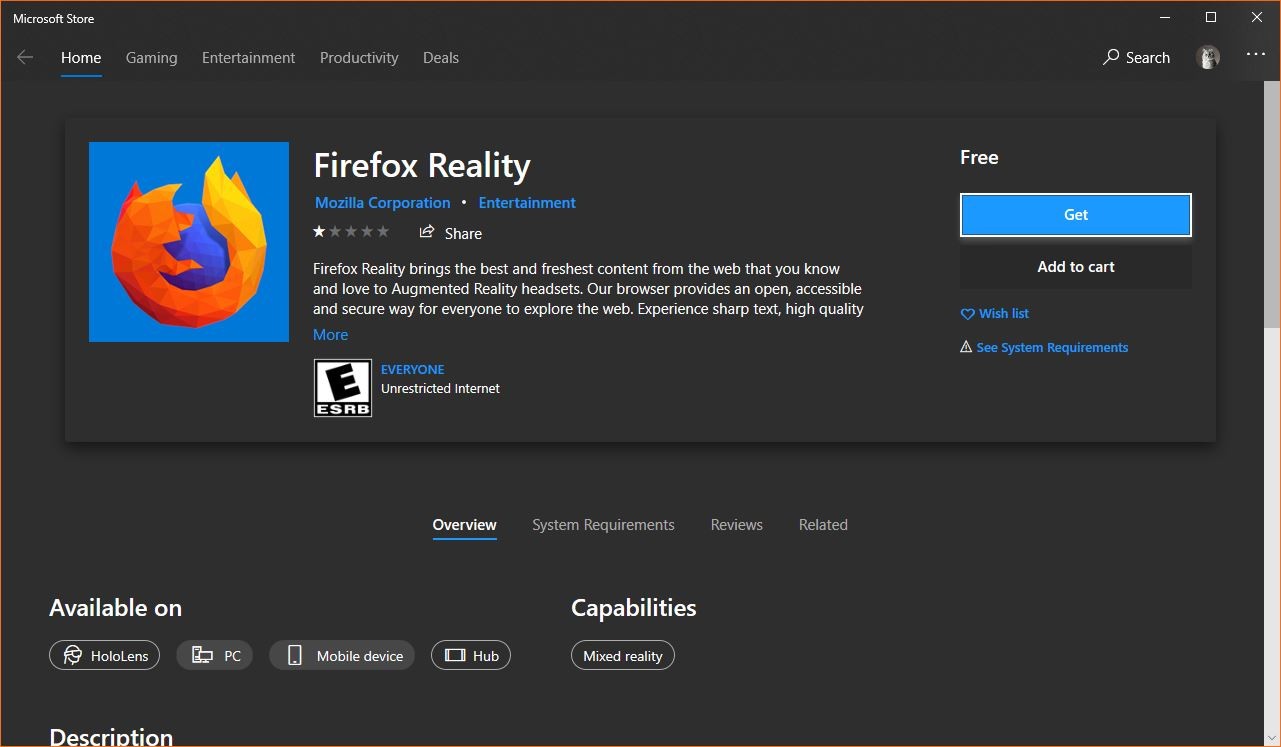Open the Deals tab

[441, 58]
